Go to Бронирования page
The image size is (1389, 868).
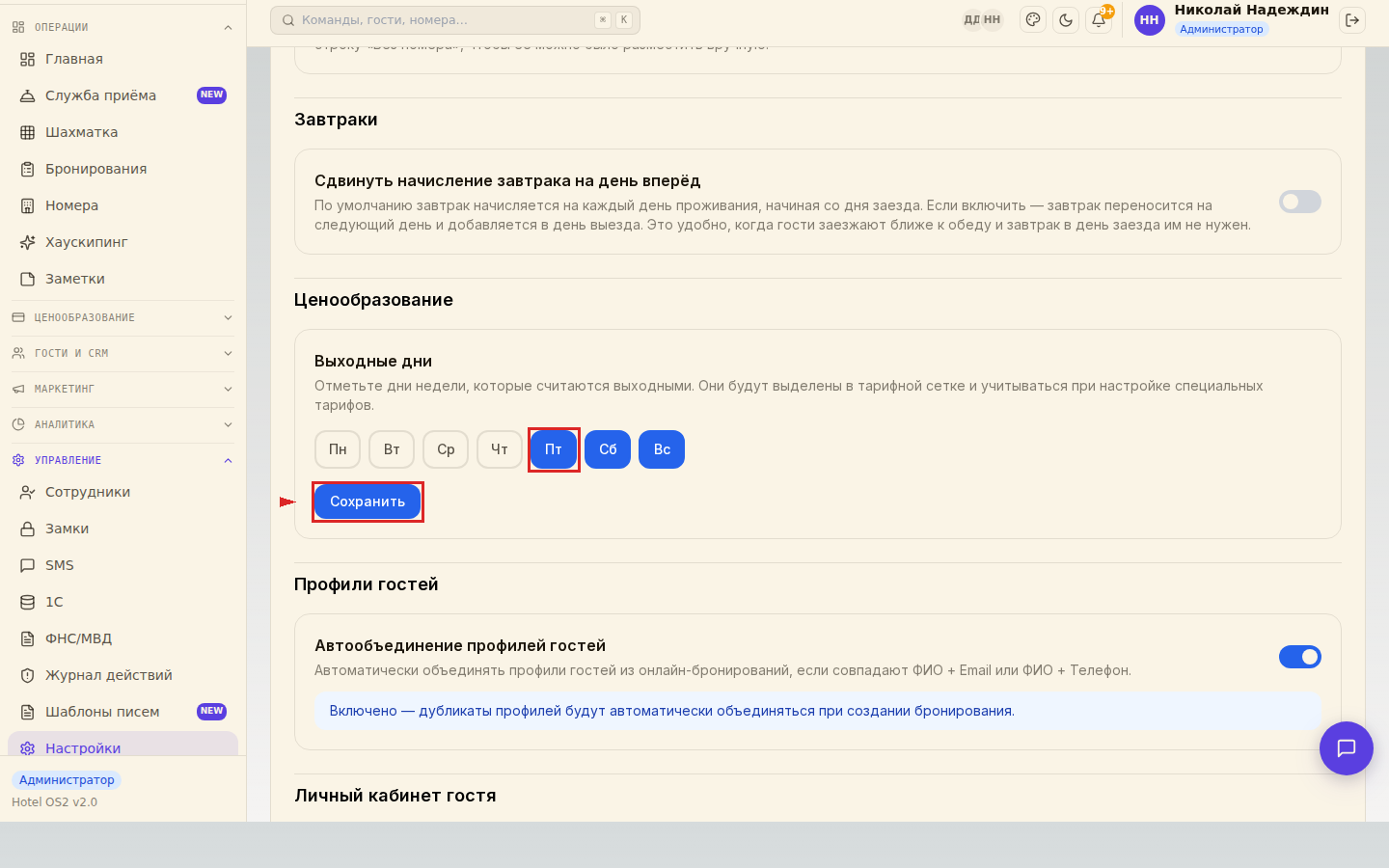tap(123, 169)
